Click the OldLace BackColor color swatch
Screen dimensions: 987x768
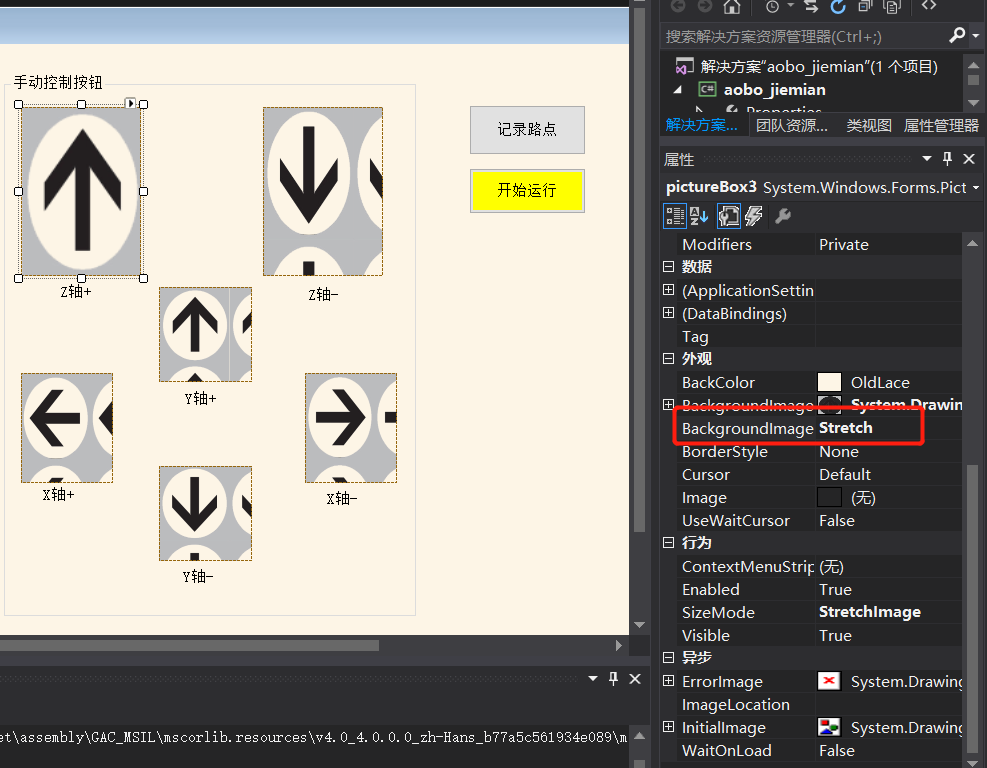click(830, 382)
